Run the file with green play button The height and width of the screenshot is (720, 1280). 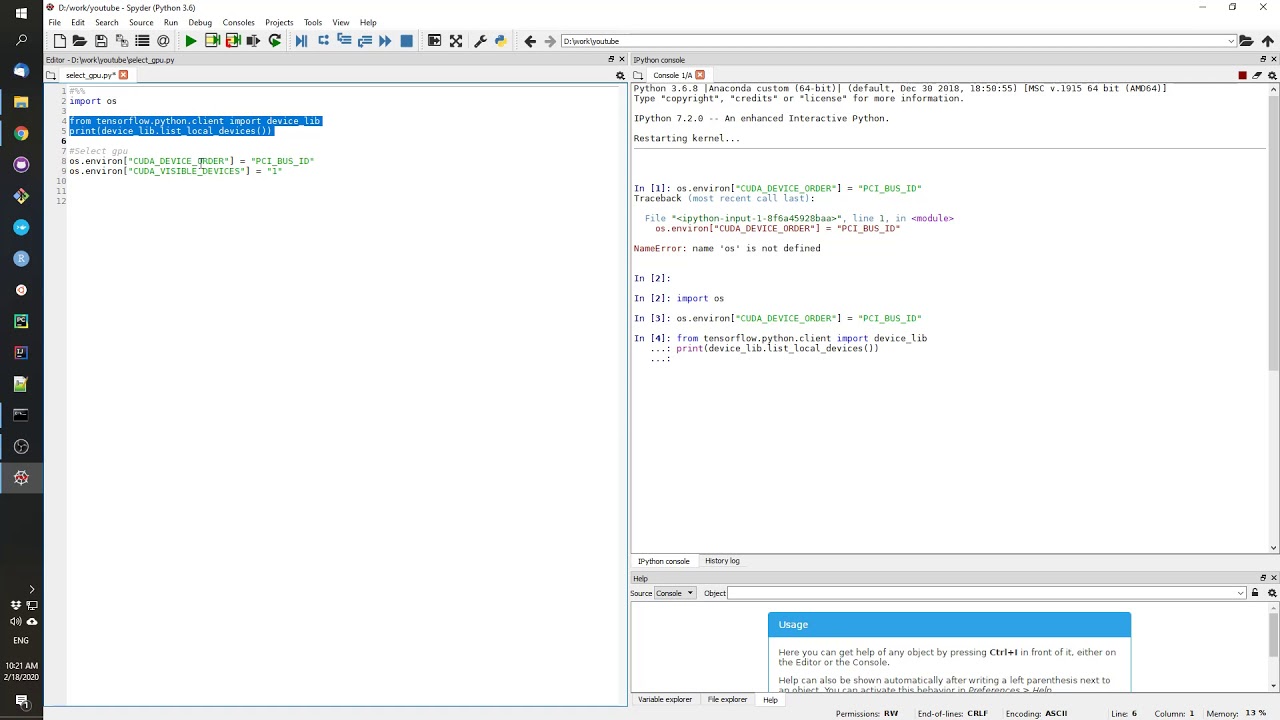tap(190, 41)
